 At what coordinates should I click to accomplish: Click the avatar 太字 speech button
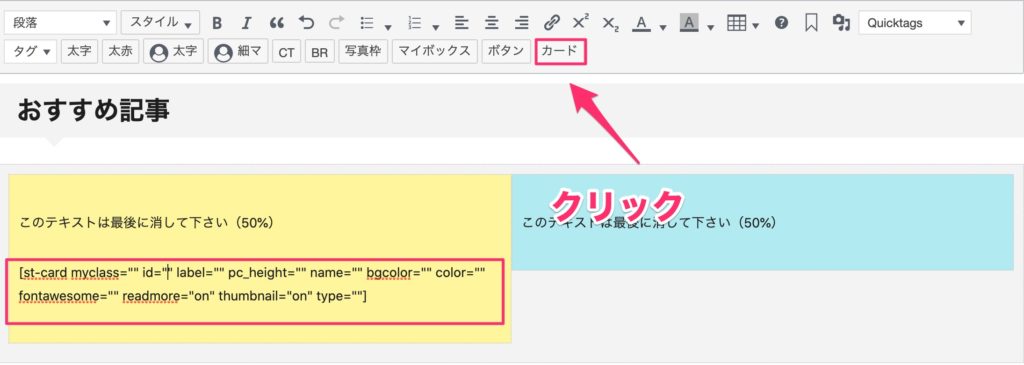pos(174,52)
